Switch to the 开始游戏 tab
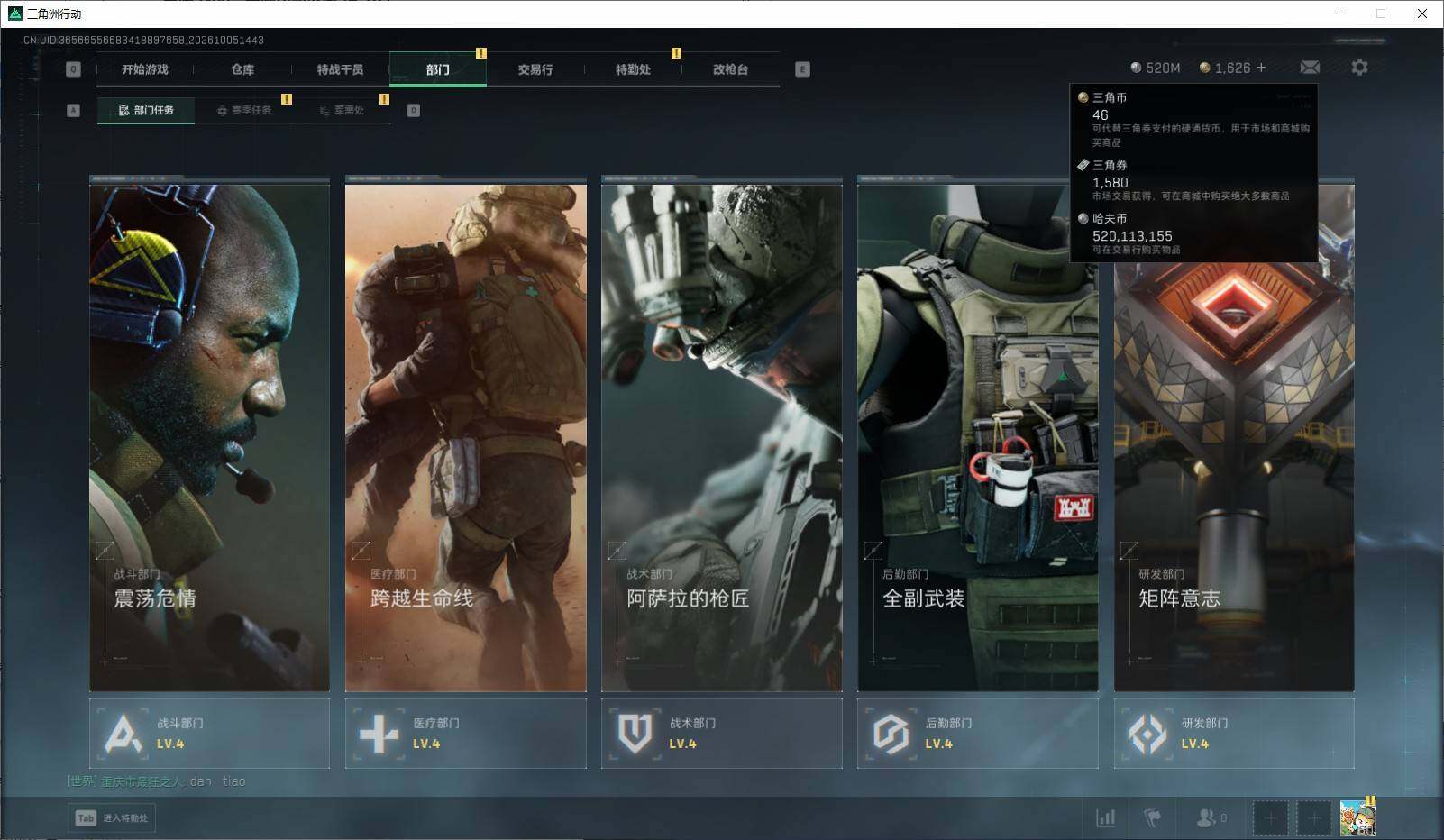The width and height of the screenshot is (1444, 840). pyautogui.click(x=145, y=69)
